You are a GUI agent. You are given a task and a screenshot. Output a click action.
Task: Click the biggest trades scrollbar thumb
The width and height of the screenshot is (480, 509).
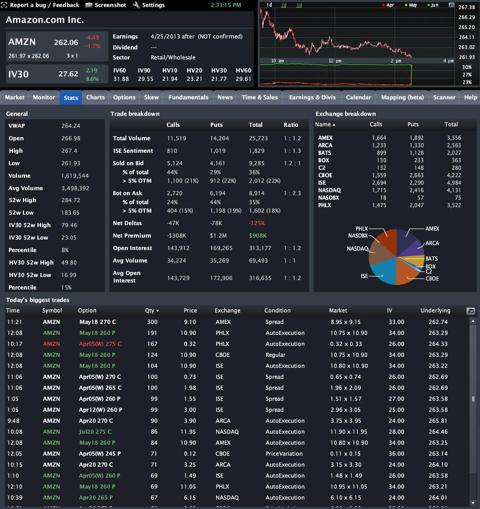coord(473,399)
